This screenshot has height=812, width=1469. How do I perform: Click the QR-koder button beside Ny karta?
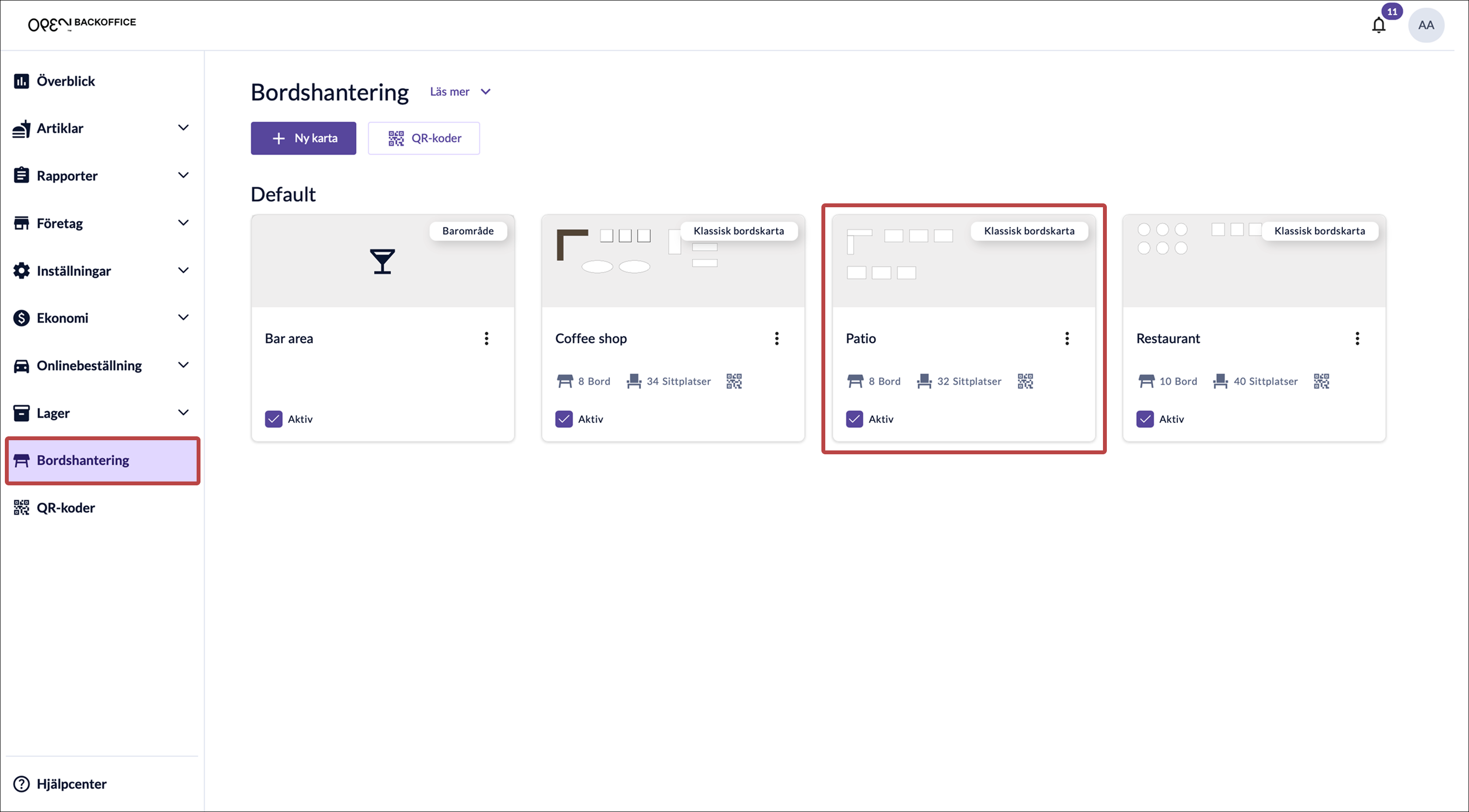click(424, 138)
